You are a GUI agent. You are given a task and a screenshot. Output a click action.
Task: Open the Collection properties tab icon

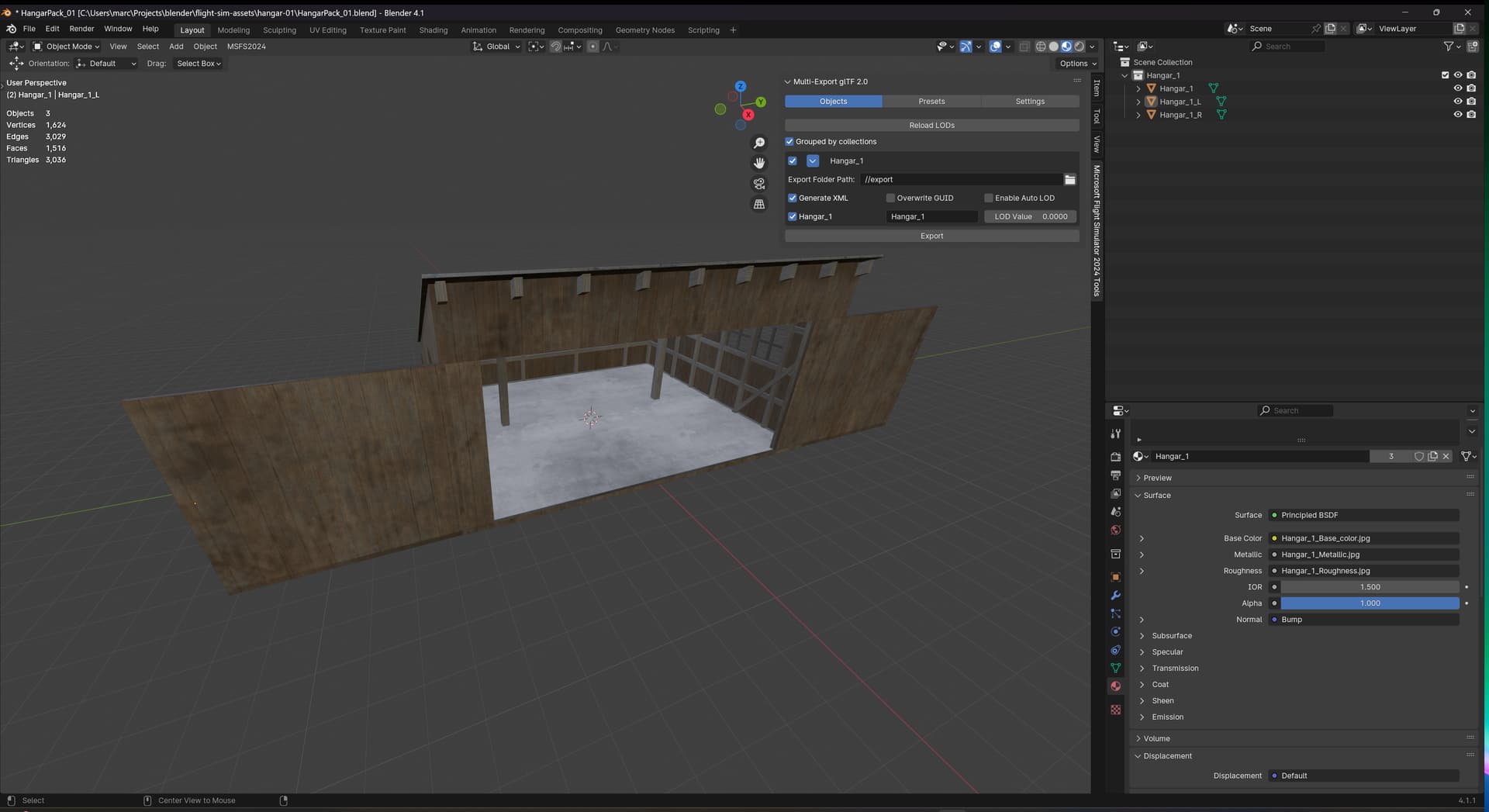click(1115, 554)
